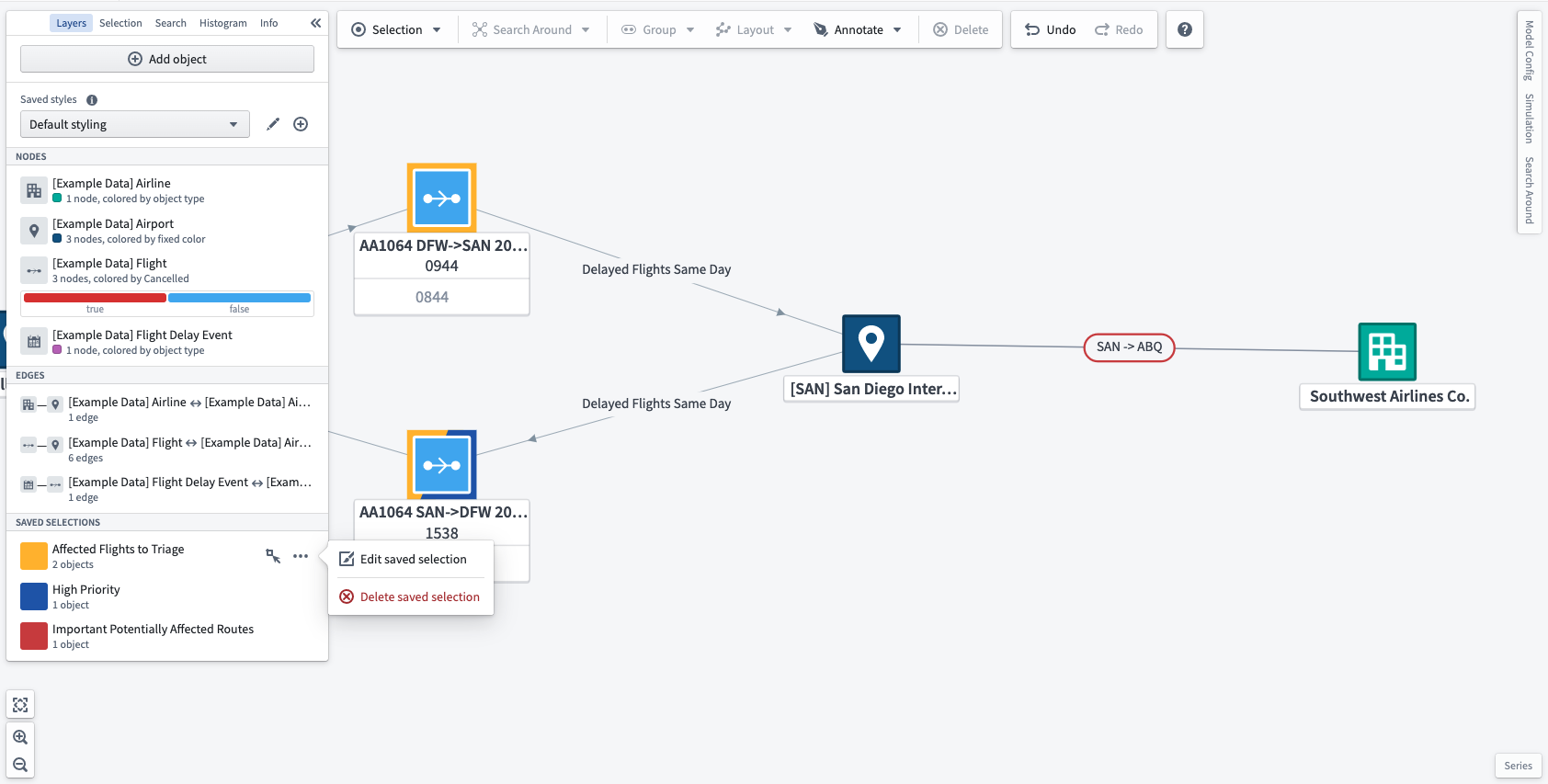Open the Histogram tab
1548x784 pixels.
(223, 23)
